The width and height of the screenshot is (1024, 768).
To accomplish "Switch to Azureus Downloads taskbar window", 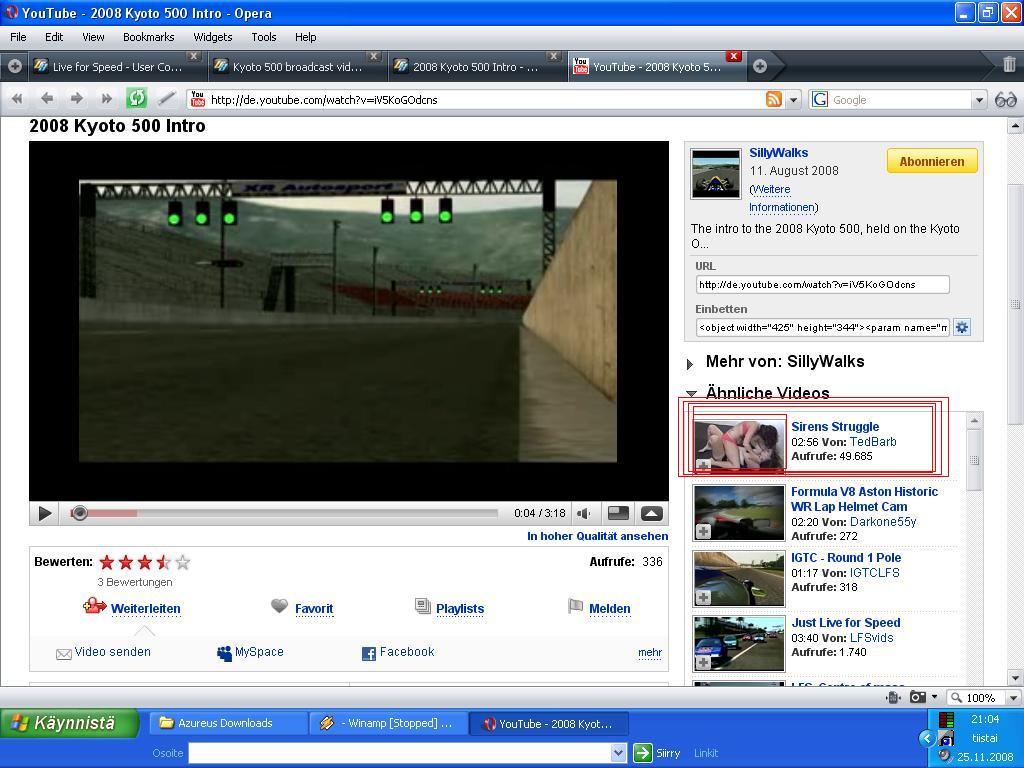I will pos(228,723).
